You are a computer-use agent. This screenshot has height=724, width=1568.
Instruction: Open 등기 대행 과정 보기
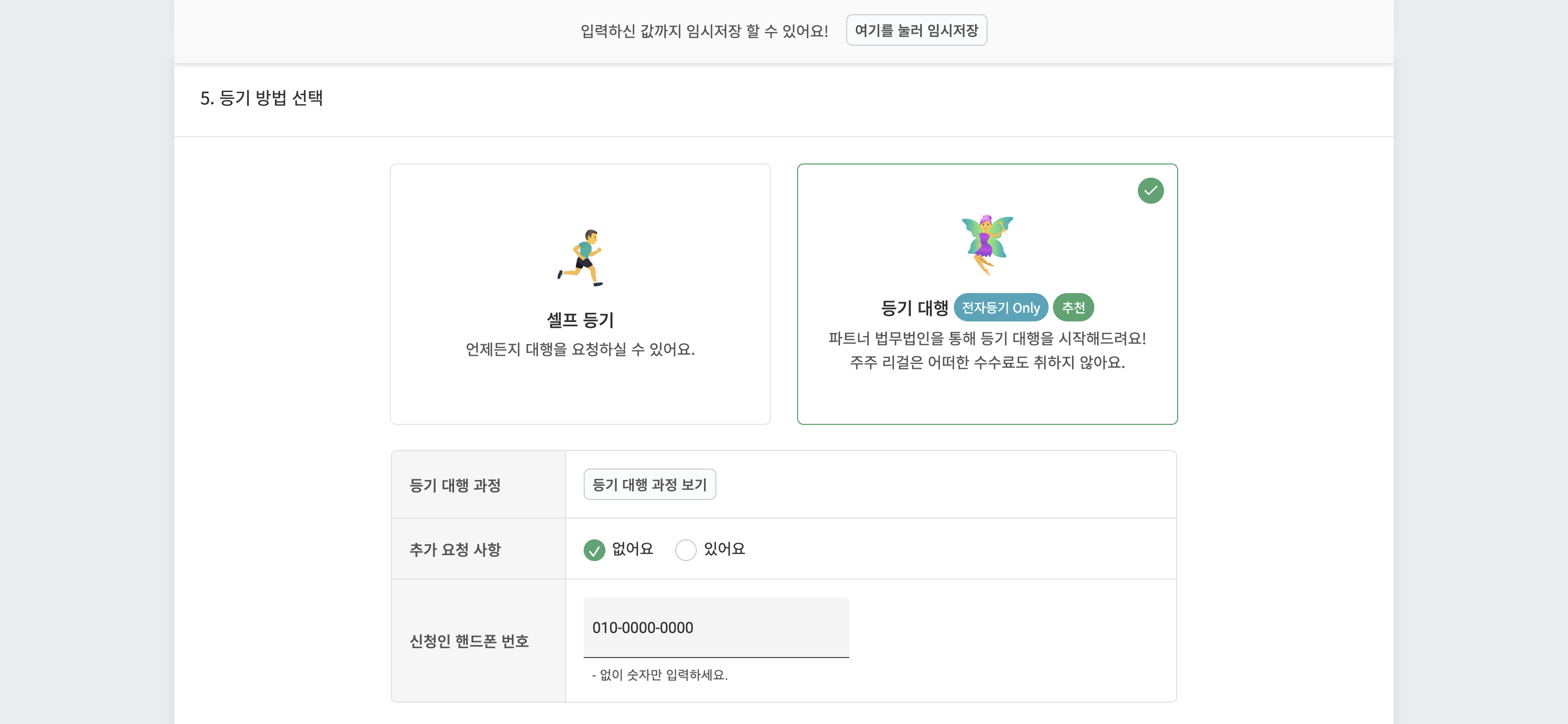tap(650, 485)
